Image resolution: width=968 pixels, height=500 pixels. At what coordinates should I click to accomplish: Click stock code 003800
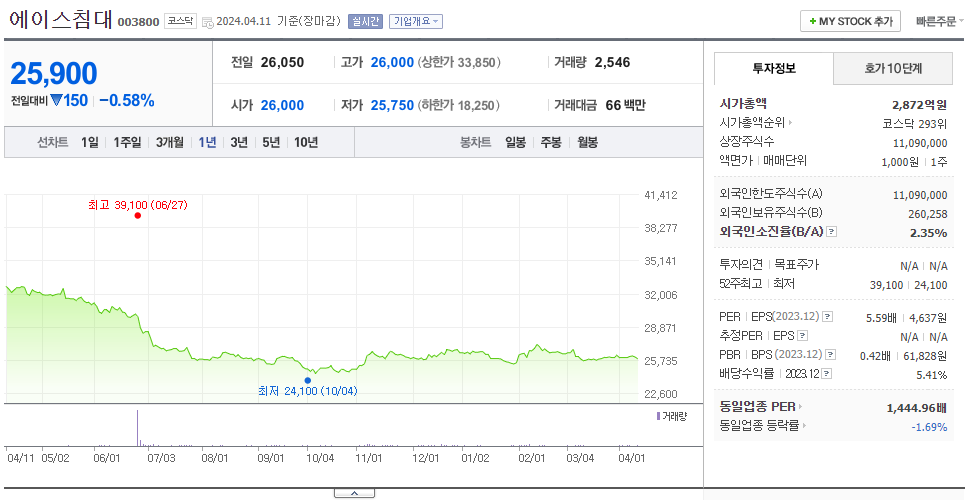(x=138, y=22)
